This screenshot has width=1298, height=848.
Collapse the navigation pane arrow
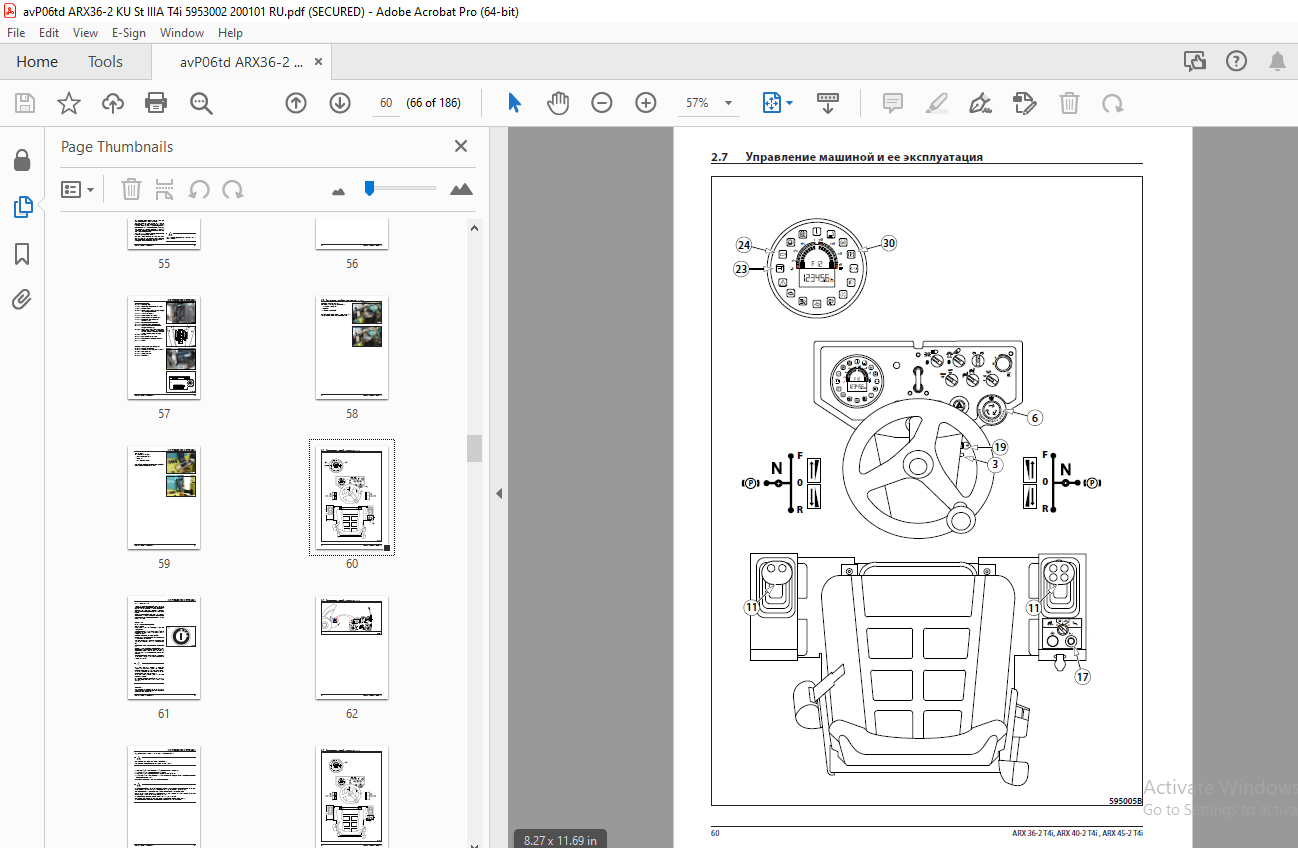click(498, 493)
